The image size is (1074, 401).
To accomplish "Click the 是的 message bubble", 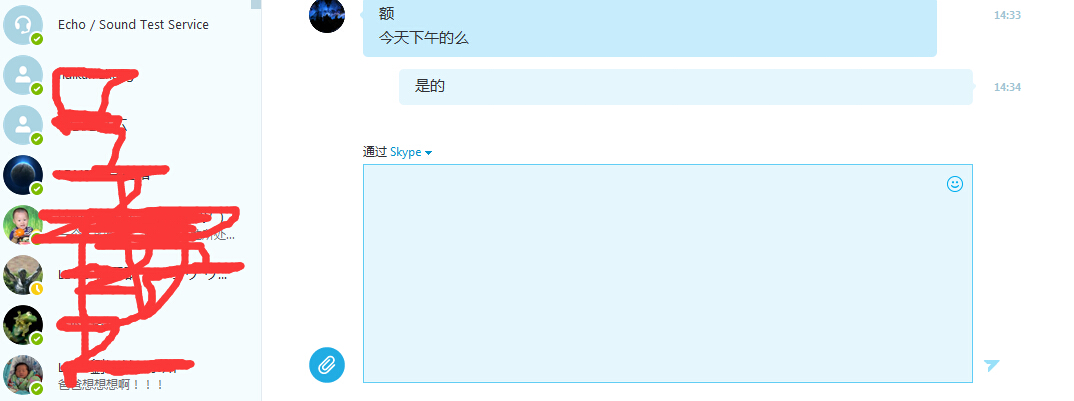I will (686, 86).
